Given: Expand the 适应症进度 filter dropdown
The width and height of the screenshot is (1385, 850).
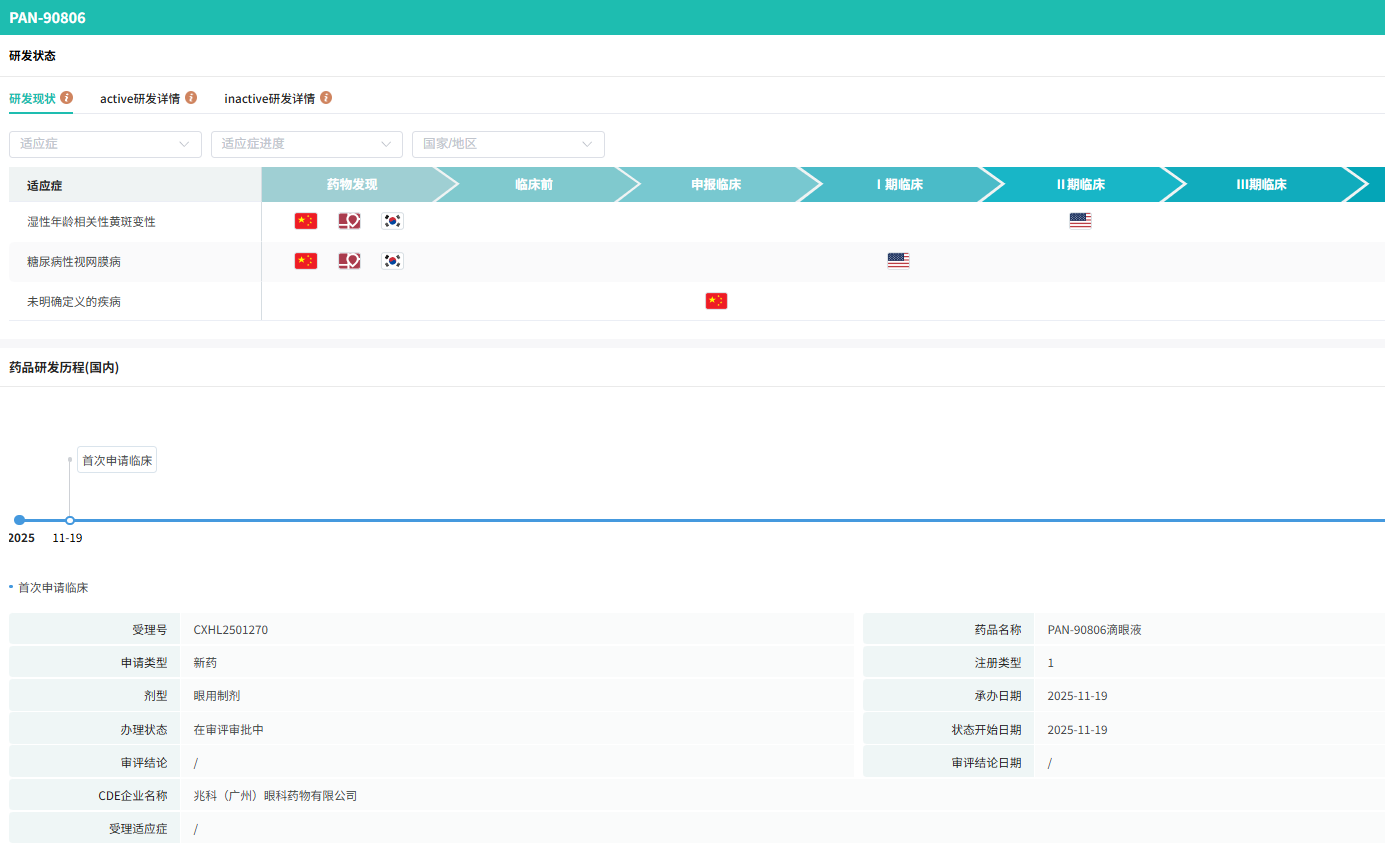Looking at the screenshot, I should [306, 144].
